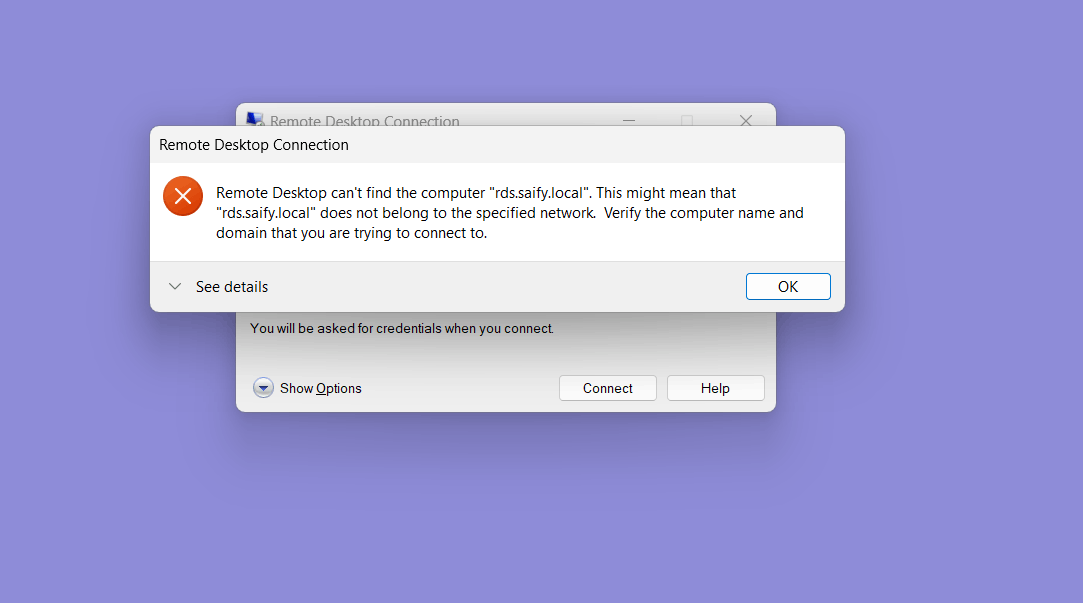Image resolution: width=1083 pixels, height=603 pixels.
Task: Click the minimize icon of the connection window
Action: pyautogui.click(x=628, y=120)
